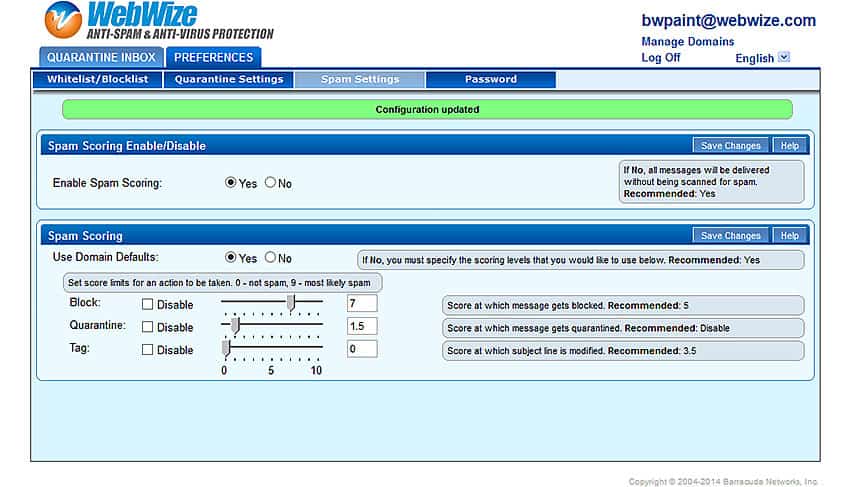The image size is (850, 487).
Task: Check the Block Disable checkbox
Action: (x=148, y=304)
